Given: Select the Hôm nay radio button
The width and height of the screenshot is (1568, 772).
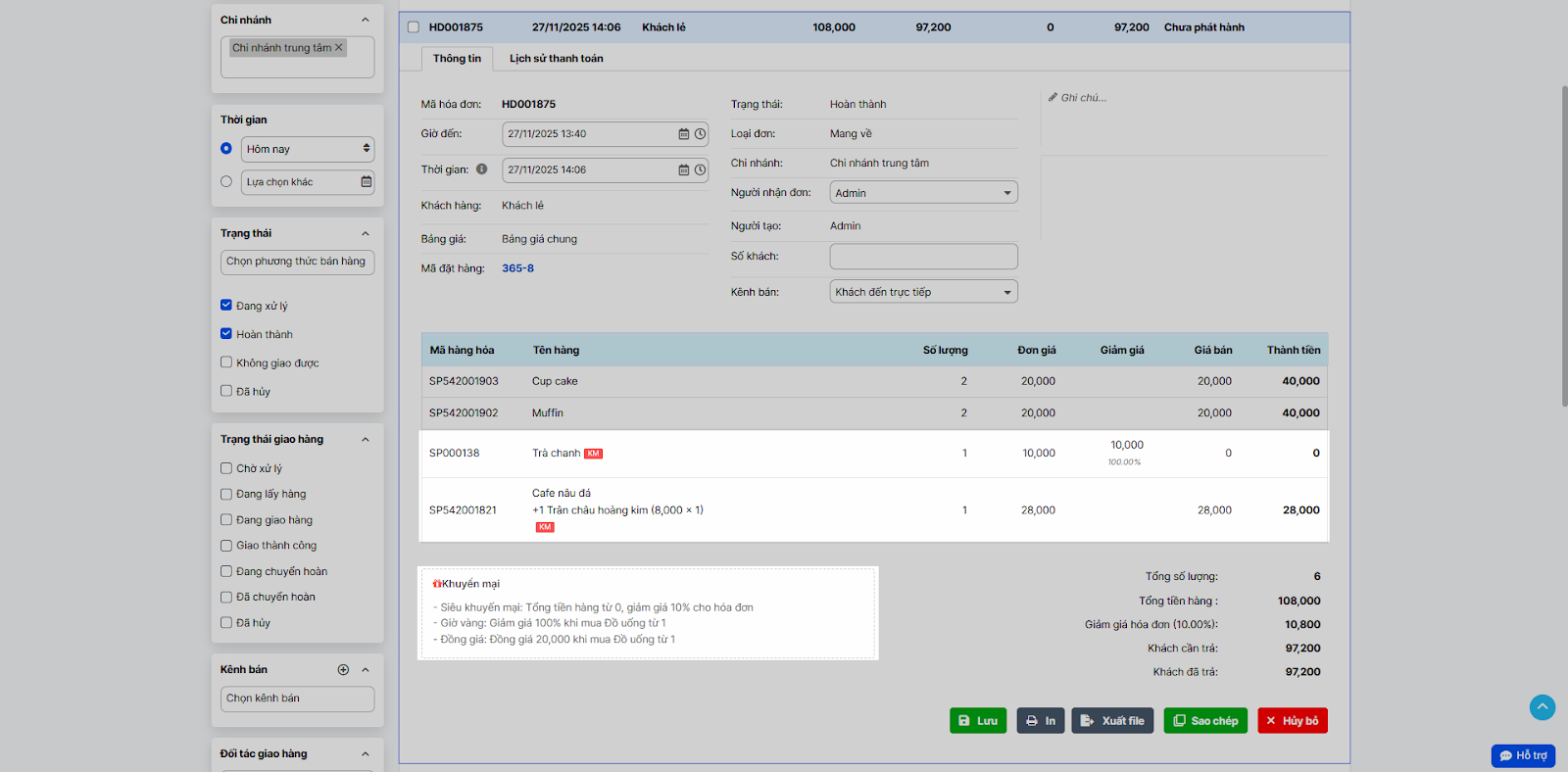Looking at the screenshot, I should point(226,149).
